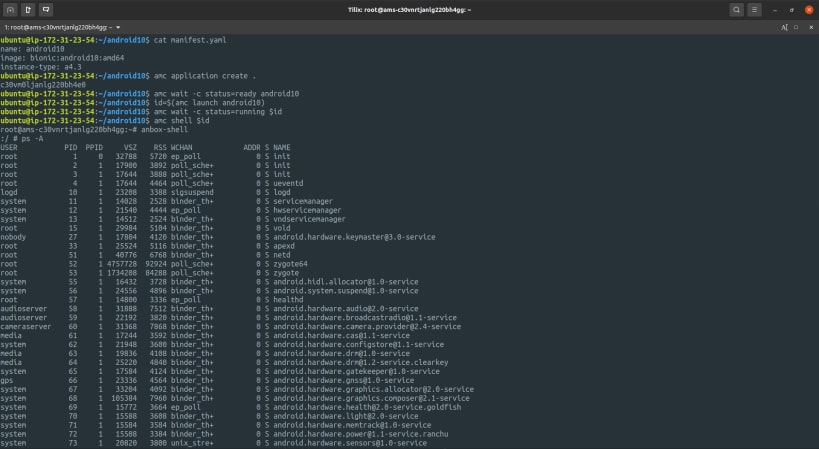The height and width of the screenshot is (449, 819).
Task: Click the 'zygote64' process name
Action: click(x=290, y=264)
